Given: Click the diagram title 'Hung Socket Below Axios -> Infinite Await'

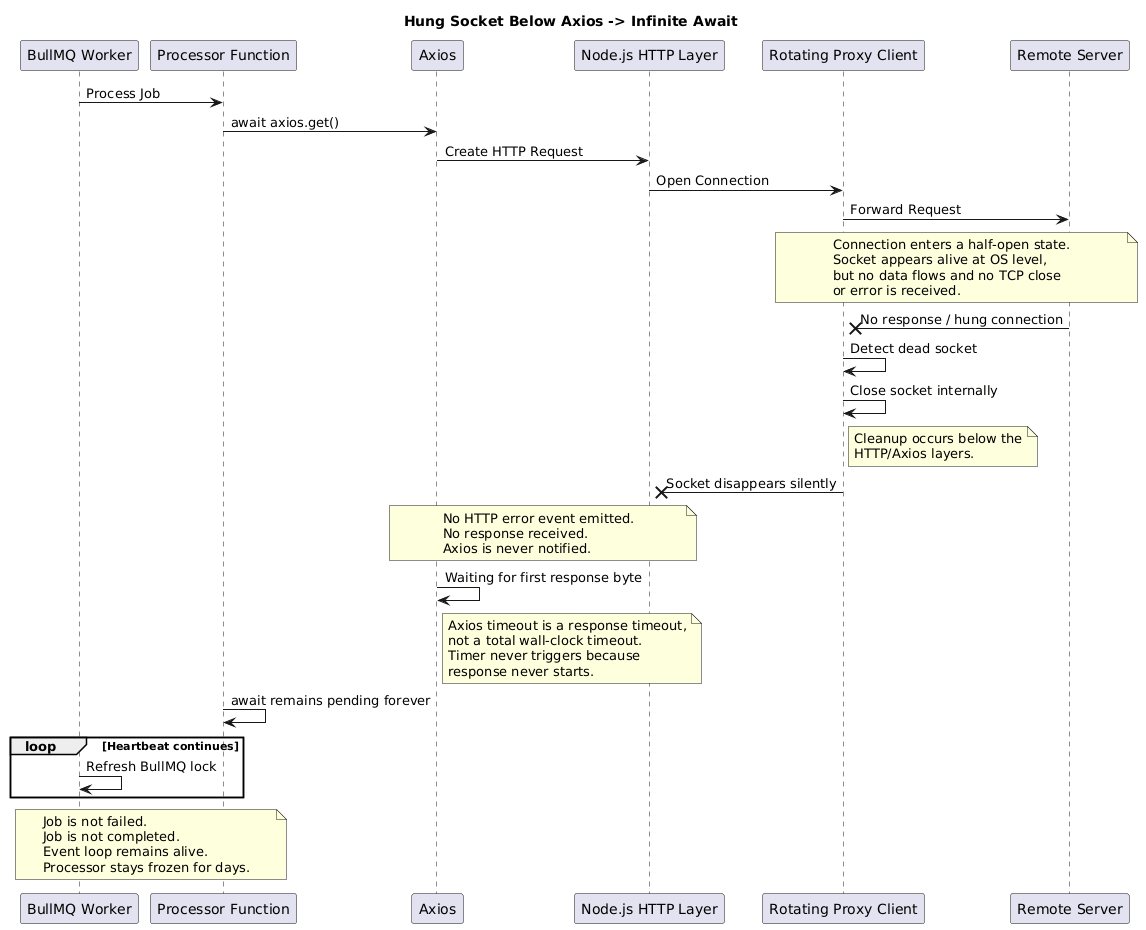Looking at the screenshot, I should [x=570, y=21].
